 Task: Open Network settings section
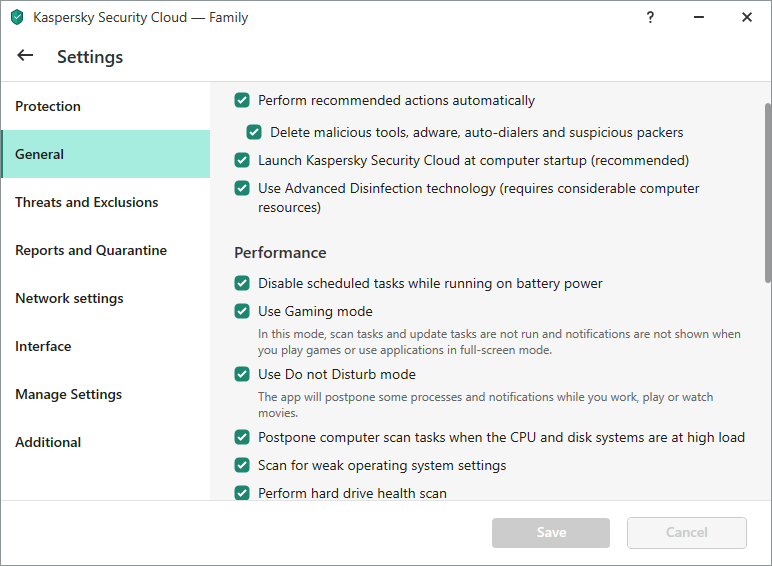tap(105, 298)
